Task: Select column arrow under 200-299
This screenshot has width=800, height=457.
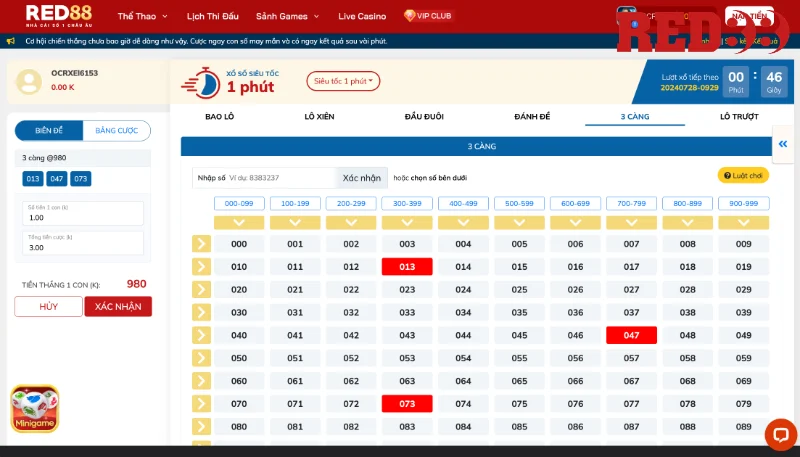Action: click(351, 222)
